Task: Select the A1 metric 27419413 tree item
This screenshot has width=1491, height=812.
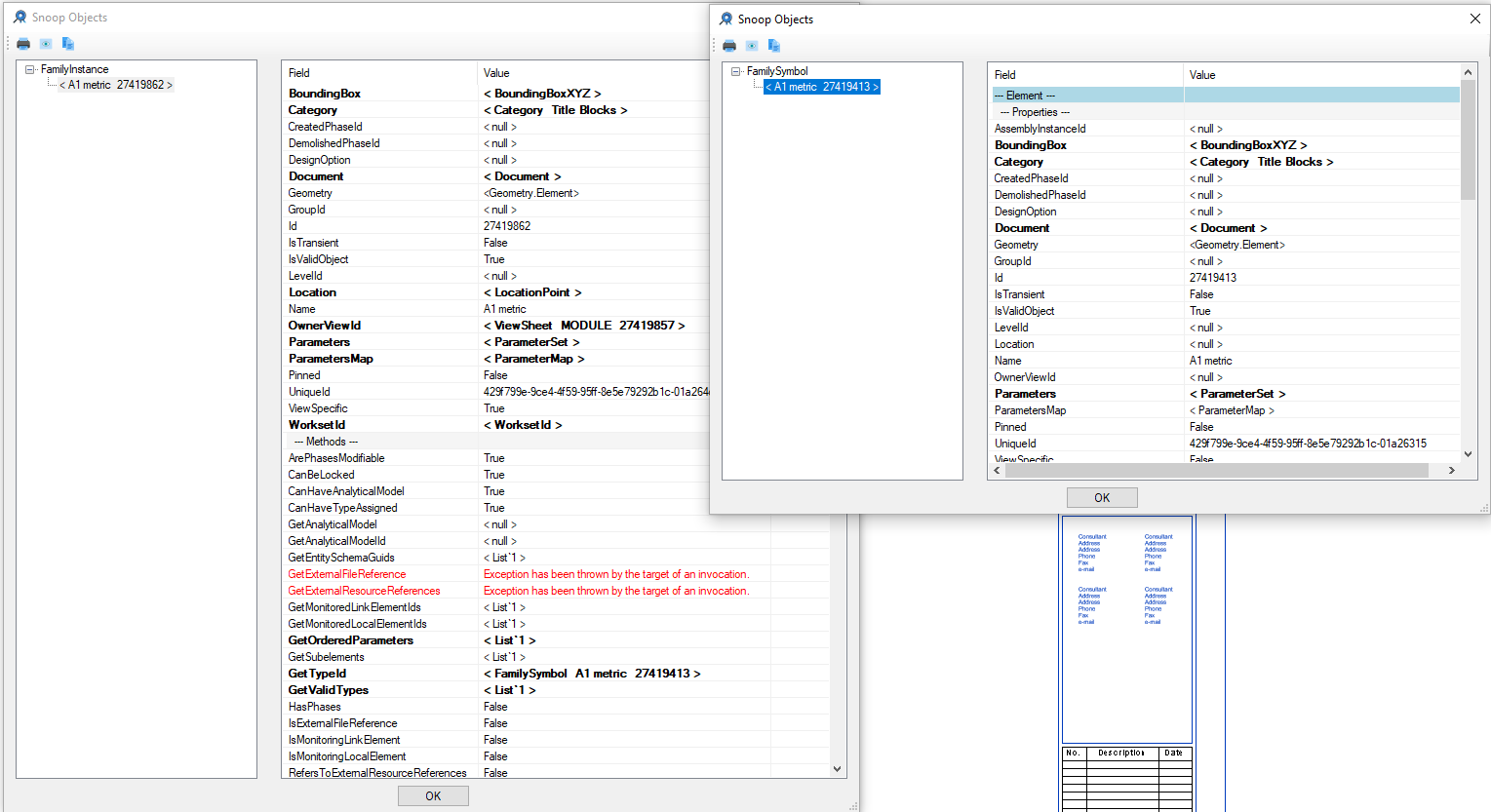Action: (x=822, y=87)
